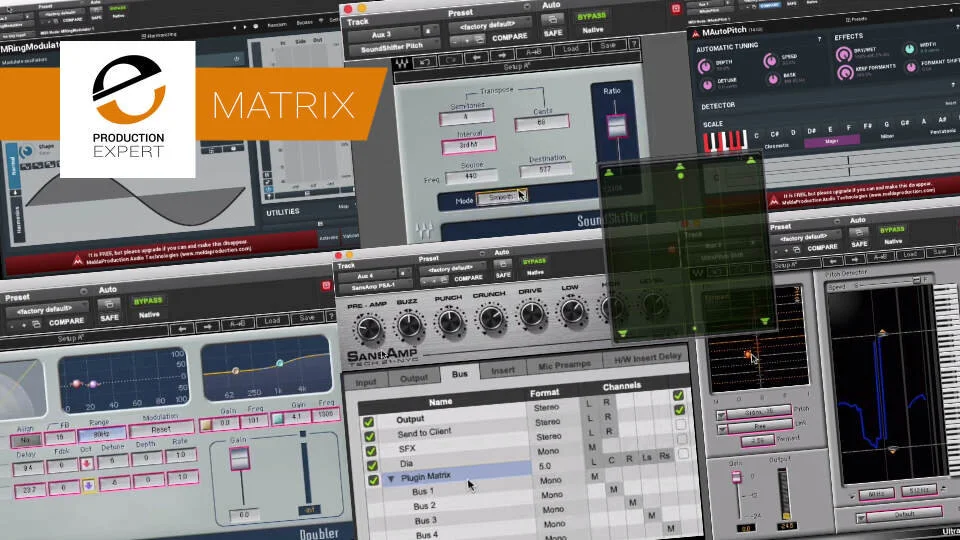Image resolution: width=960 pixels, height=540 pixels.
Task: Open the Aux 4 track selector in SansAmp
Action: (x=367, y=276)
